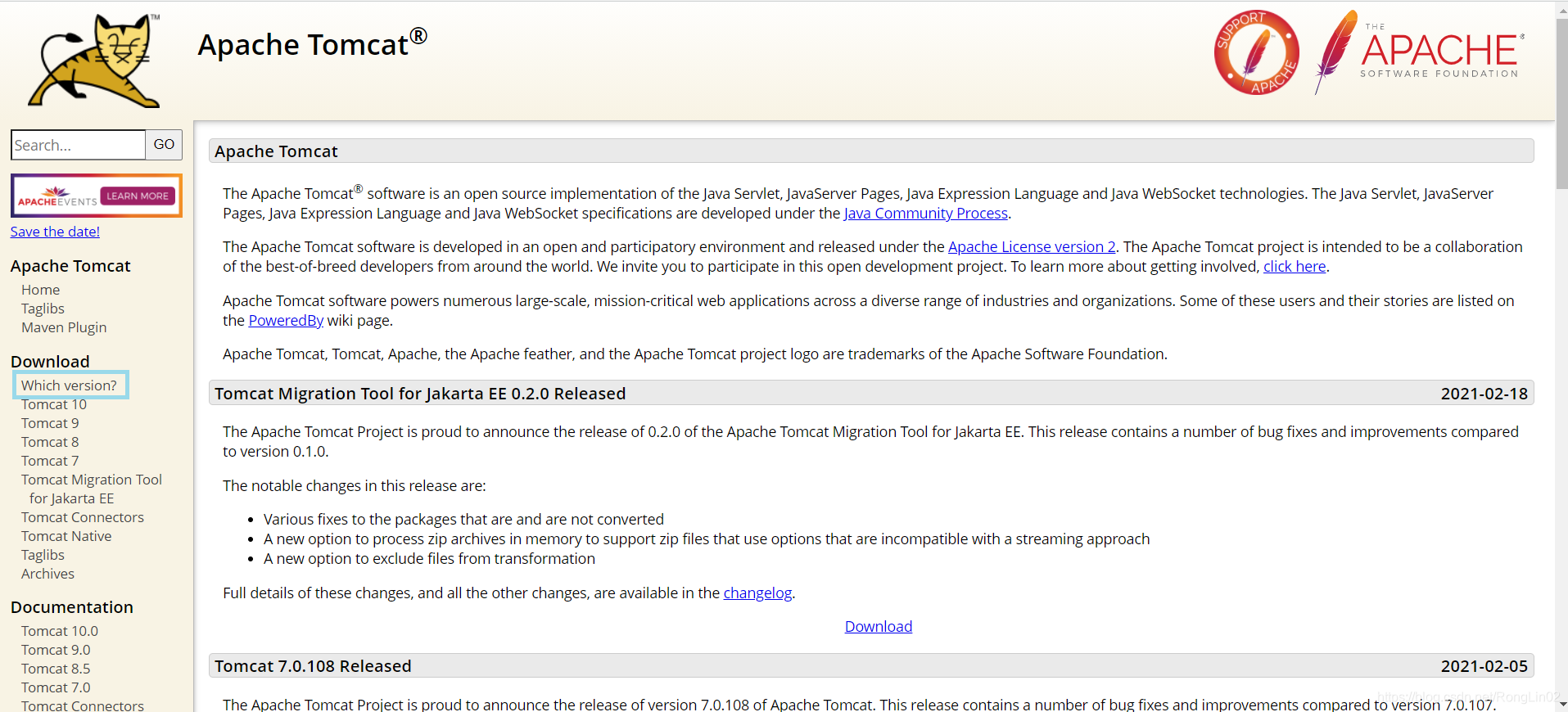Open Taglibs under Apache Tomcat section
Screen dimensions: 1568x712
(43, 309)
